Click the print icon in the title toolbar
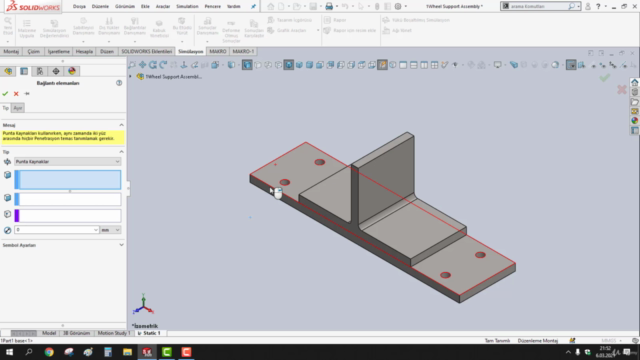This screenshot has height=360, width=640. 329,7
